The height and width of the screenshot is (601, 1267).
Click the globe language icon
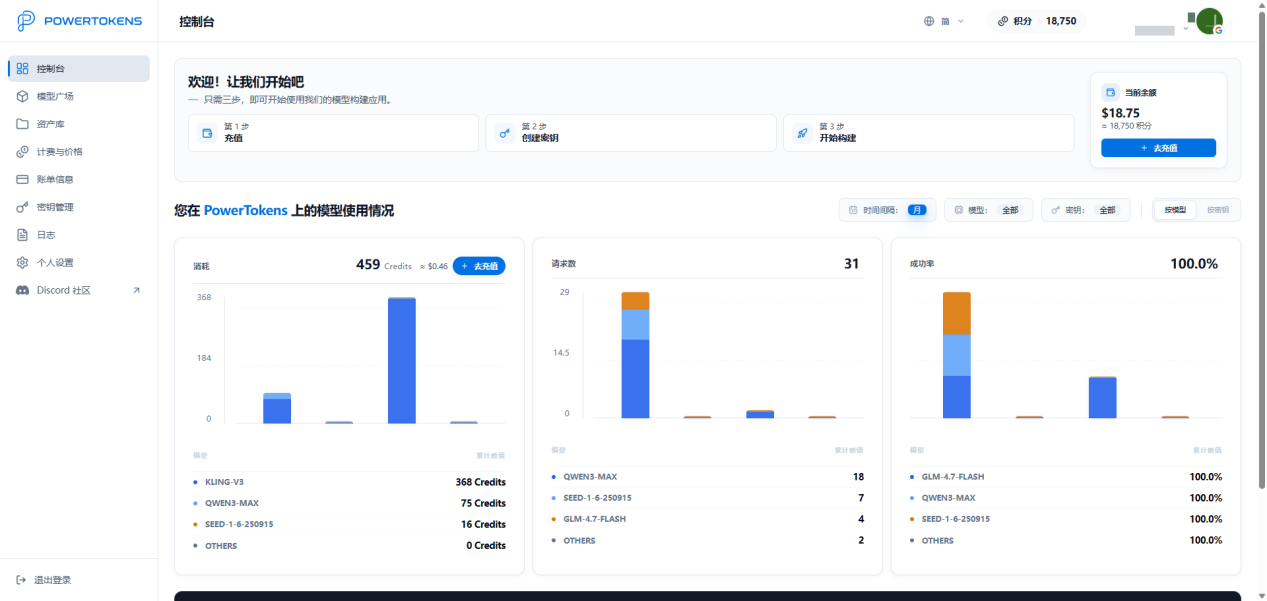[x=929, y=21]
